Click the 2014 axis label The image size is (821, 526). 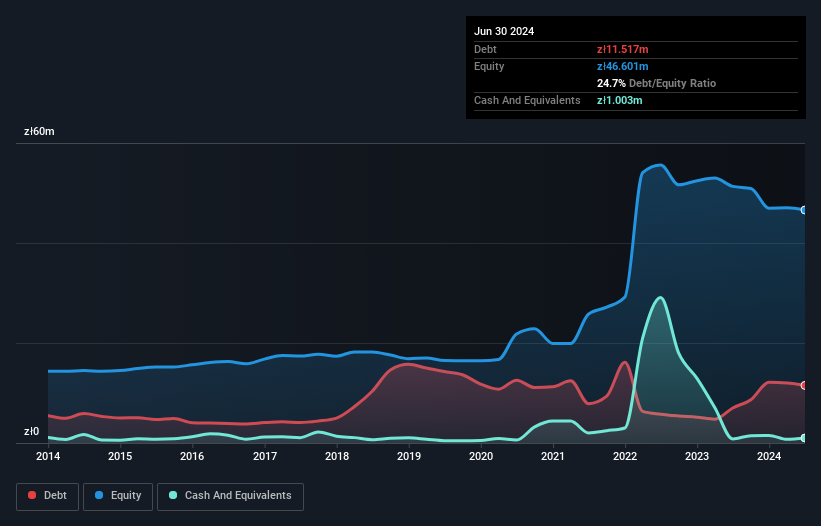48,456
